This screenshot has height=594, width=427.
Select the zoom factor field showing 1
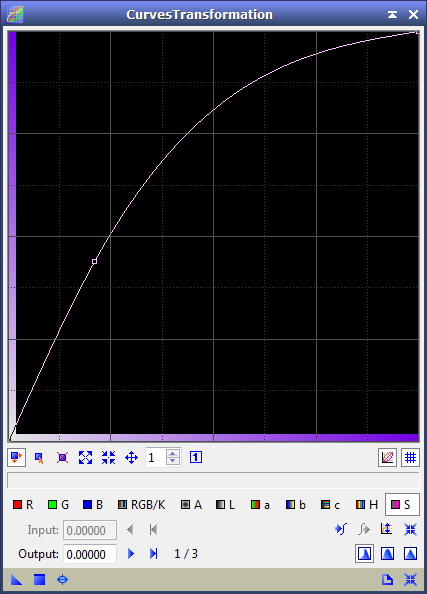[x=156, y=458]
